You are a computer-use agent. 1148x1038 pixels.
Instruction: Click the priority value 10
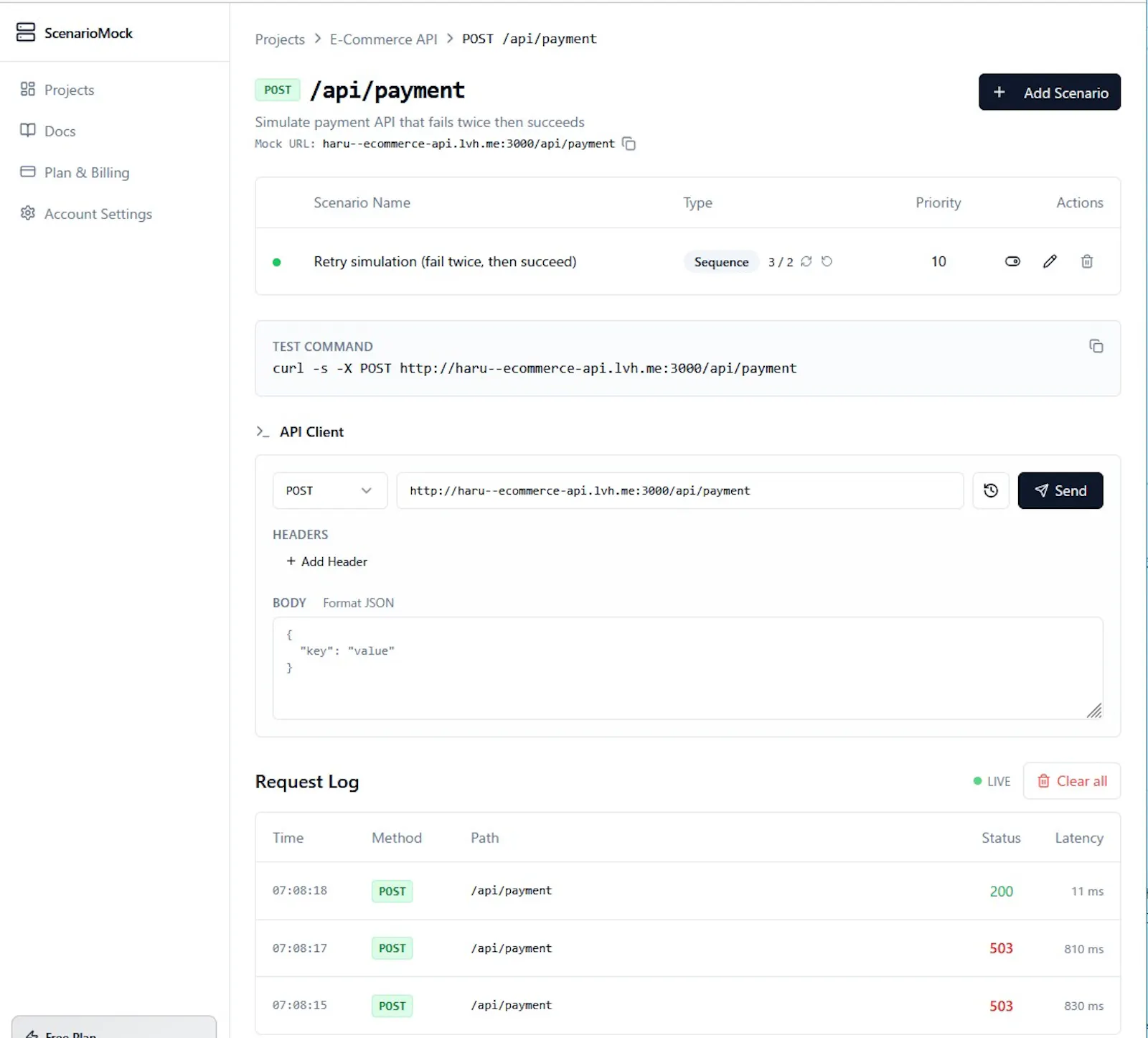[x=938, y=261]
